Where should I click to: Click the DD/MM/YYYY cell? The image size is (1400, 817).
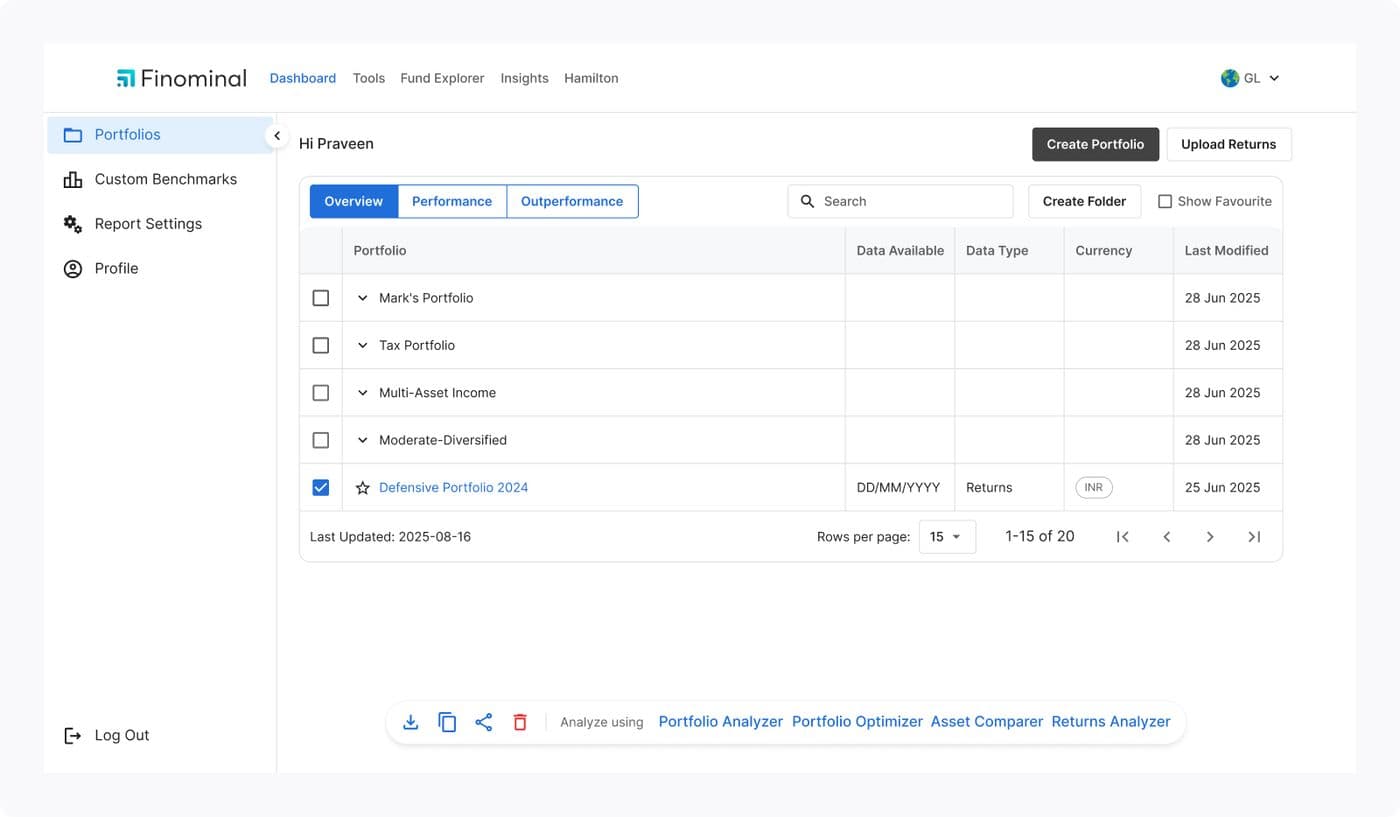pyautogui.click(x=899, y=488)
